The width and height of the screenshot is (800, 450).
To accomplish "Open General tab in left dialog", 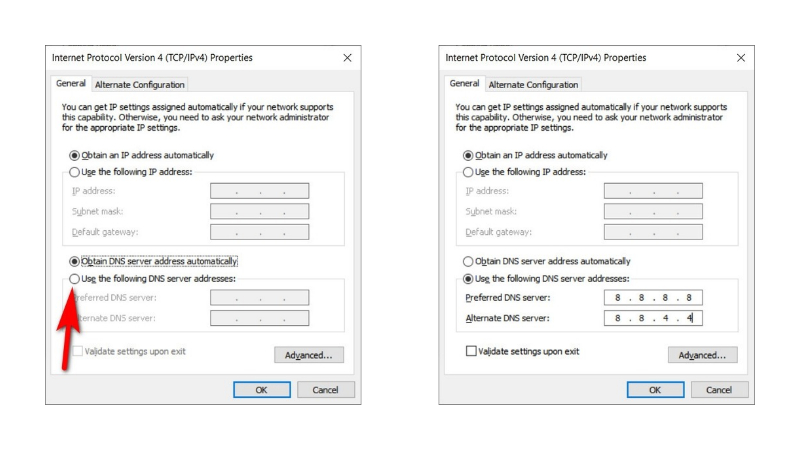I will coord(70,83).
